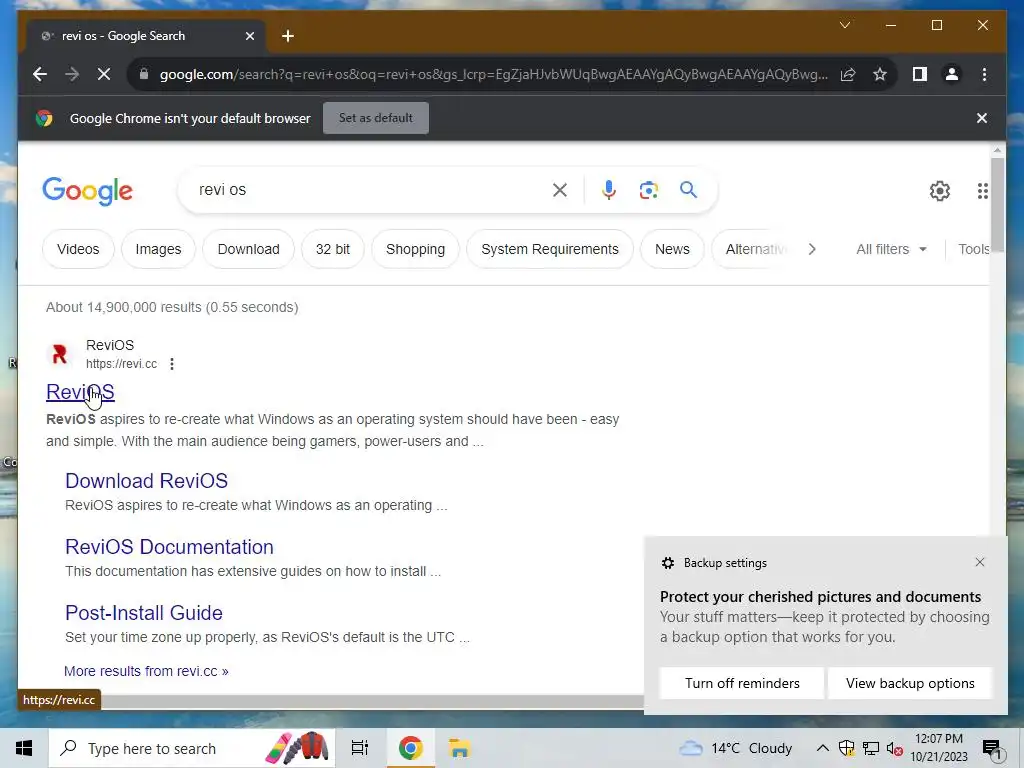Click the Chrome taskbar icon
Screen dimensions: 1024x768
tap(410, 748)
